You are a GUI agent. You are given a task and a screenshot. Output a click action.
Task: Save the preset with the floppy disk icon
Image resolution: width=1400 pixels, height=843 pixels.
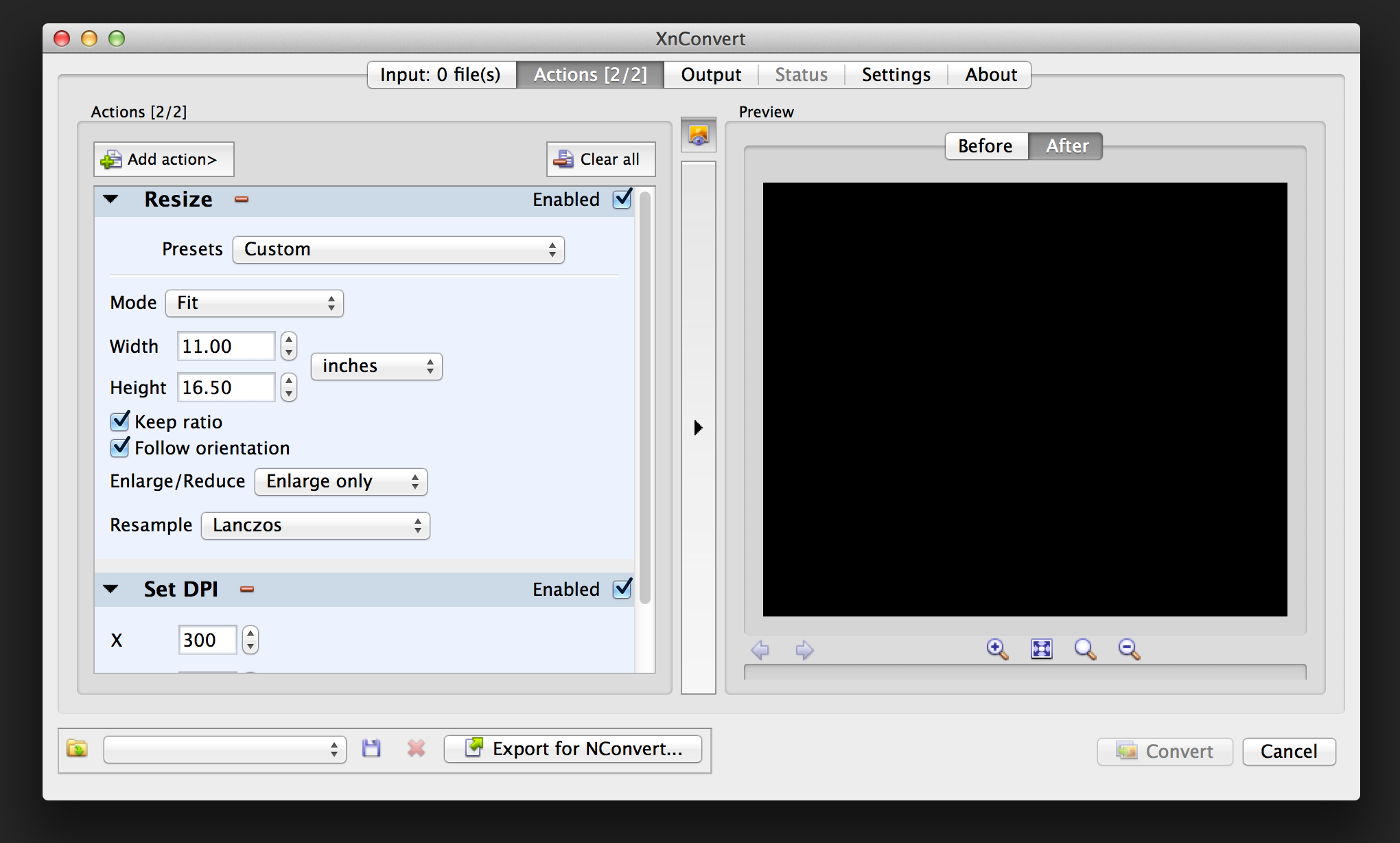coord(371,748)
